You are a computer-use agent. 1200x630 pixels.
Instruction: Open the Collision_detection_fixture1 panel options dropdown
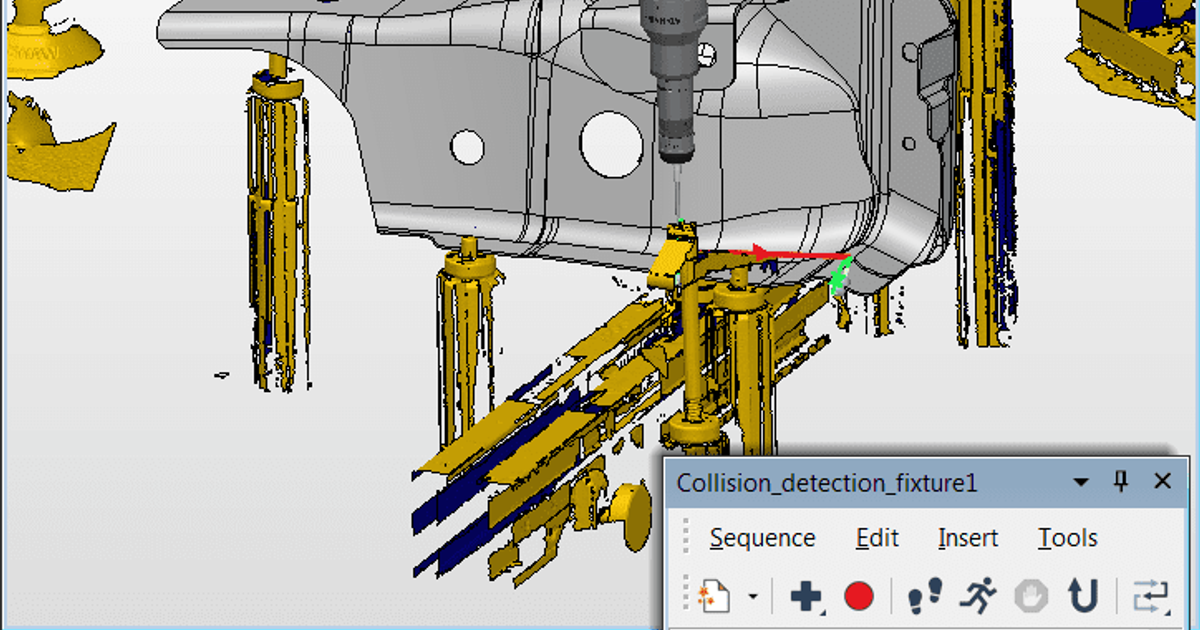(1081, 482)
